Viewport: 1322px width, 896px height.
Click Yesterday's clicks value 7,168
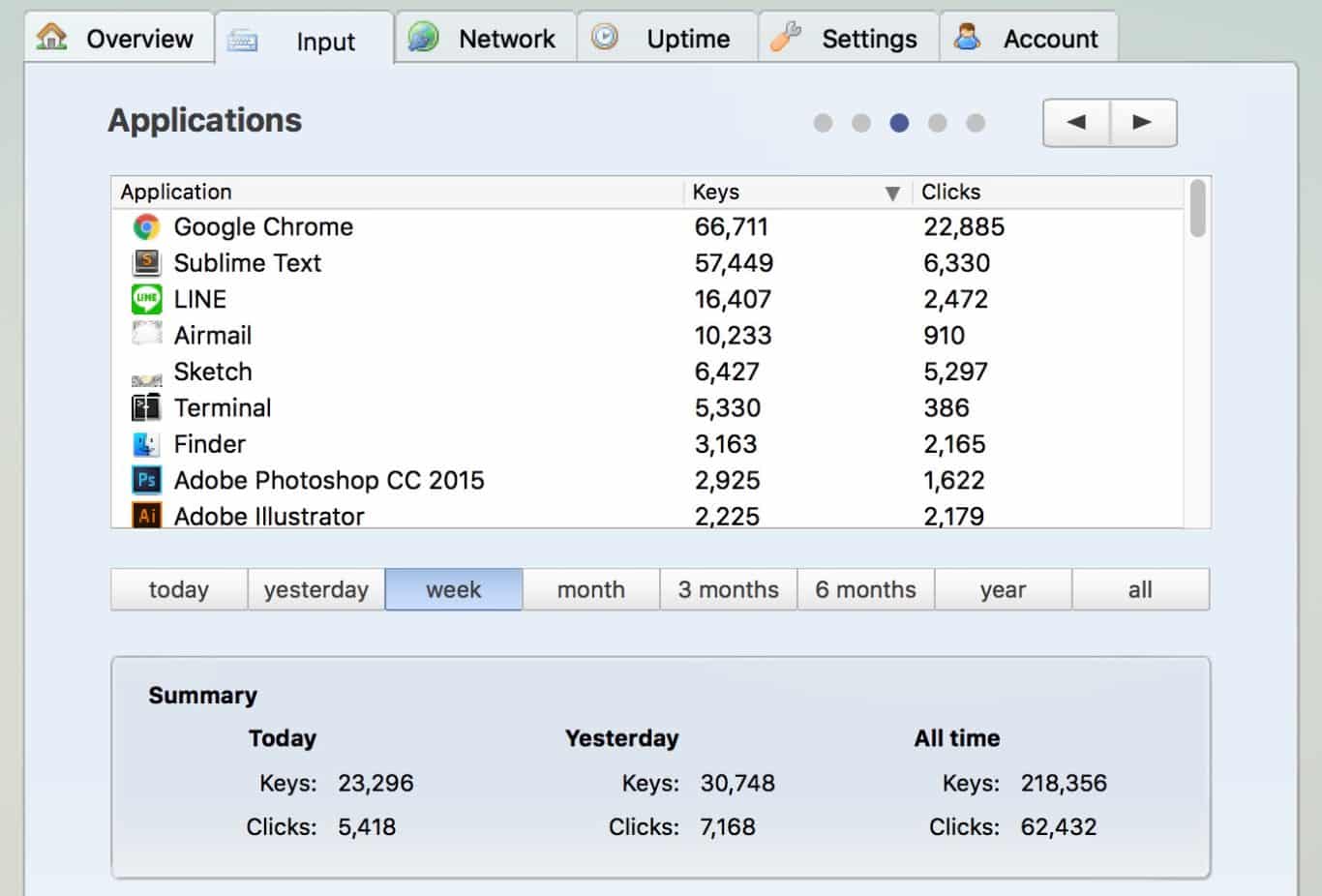728,826
